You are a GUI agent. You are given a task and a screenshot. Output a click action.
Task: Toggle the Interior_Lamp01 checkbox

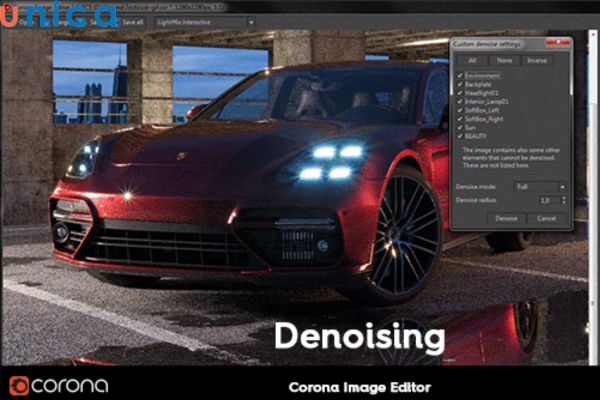(460, 101)
